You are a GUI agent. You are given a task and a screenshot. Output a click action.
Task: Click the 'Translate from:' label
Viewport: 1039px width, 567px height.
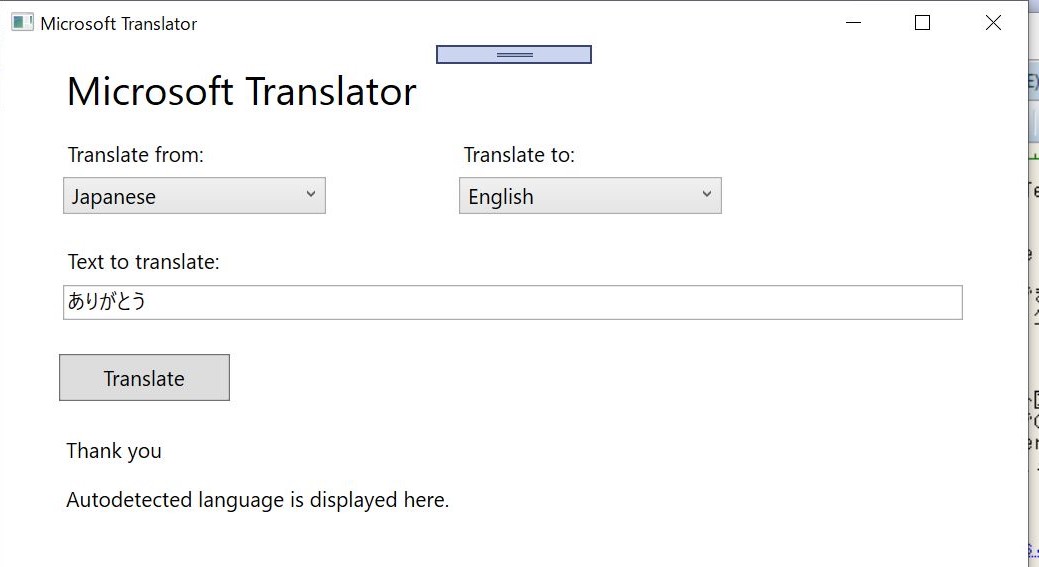(136, 155)
